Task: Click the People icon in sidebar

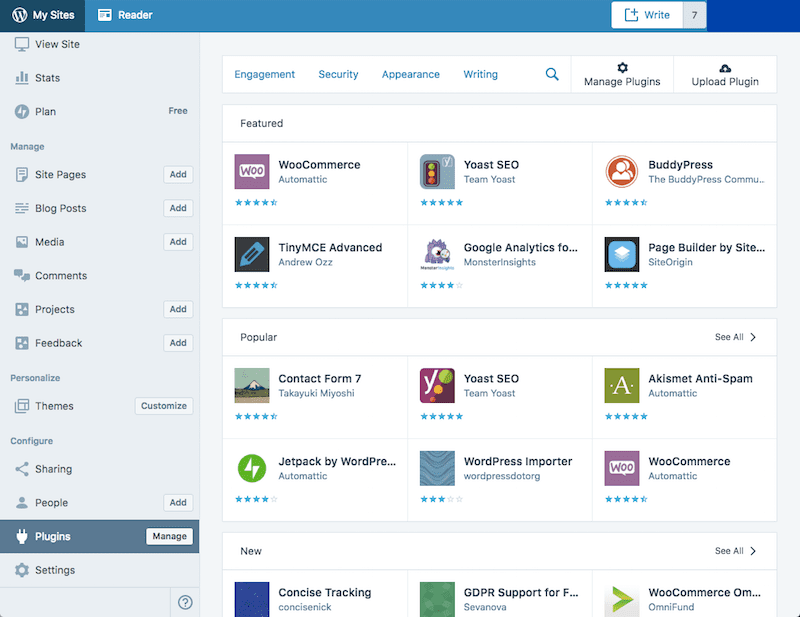Action: click(22, 503)
